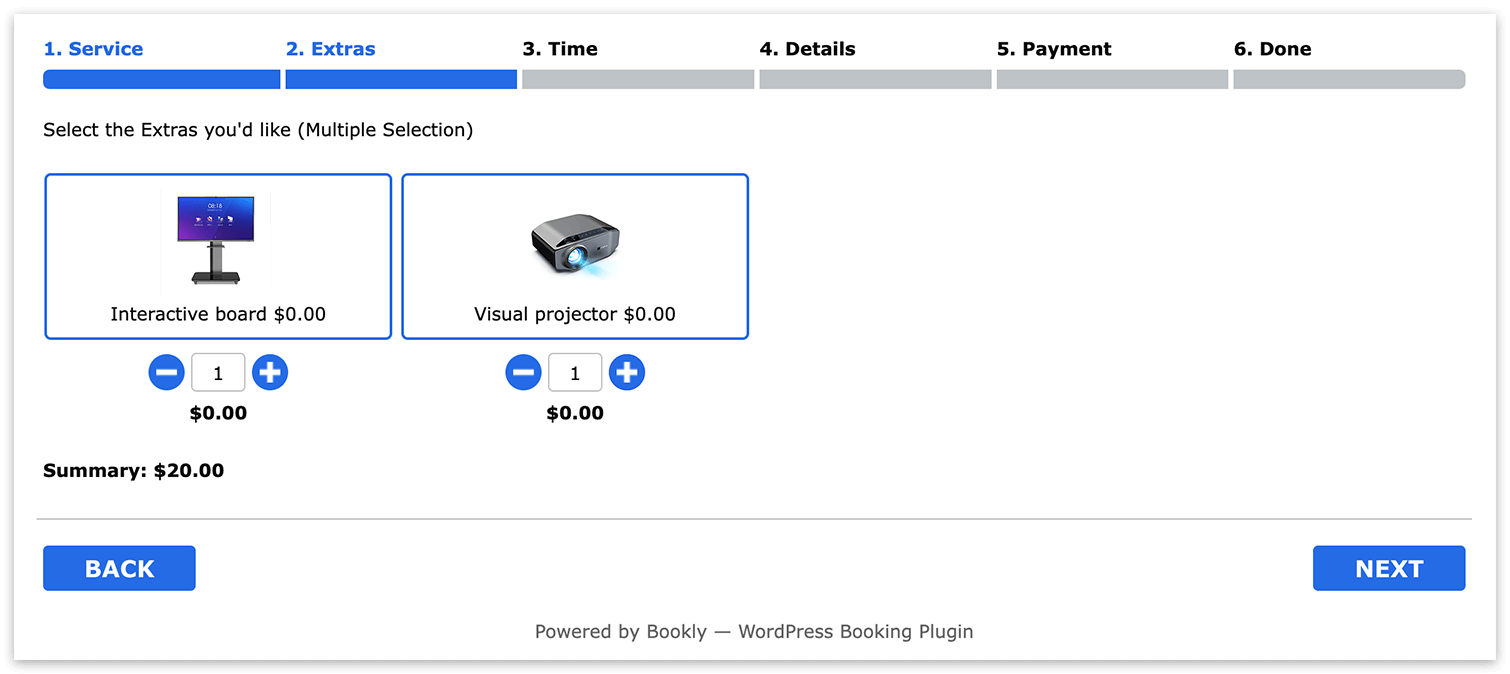Open the 5. Payment step
Viewport: 1510px width, 674px height.
pyautogui.click(x=1054, y=49)
